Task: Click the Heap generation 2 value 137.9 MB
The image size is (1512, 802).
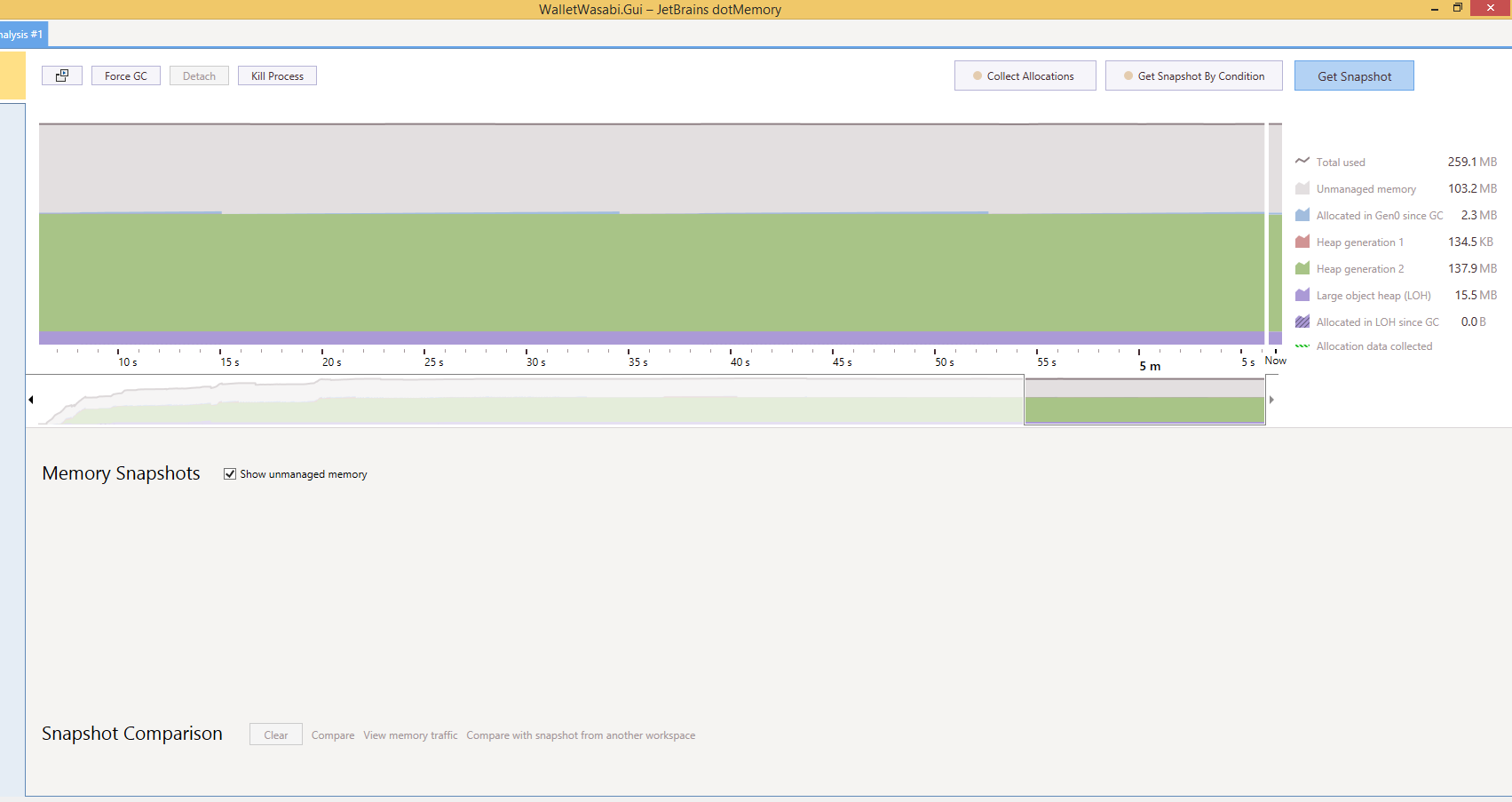Action: pos(1472,268)
